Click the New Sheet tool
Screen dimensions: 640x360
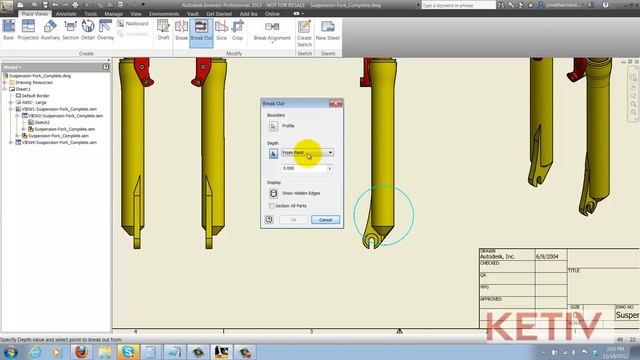click(x=327, y=30)
